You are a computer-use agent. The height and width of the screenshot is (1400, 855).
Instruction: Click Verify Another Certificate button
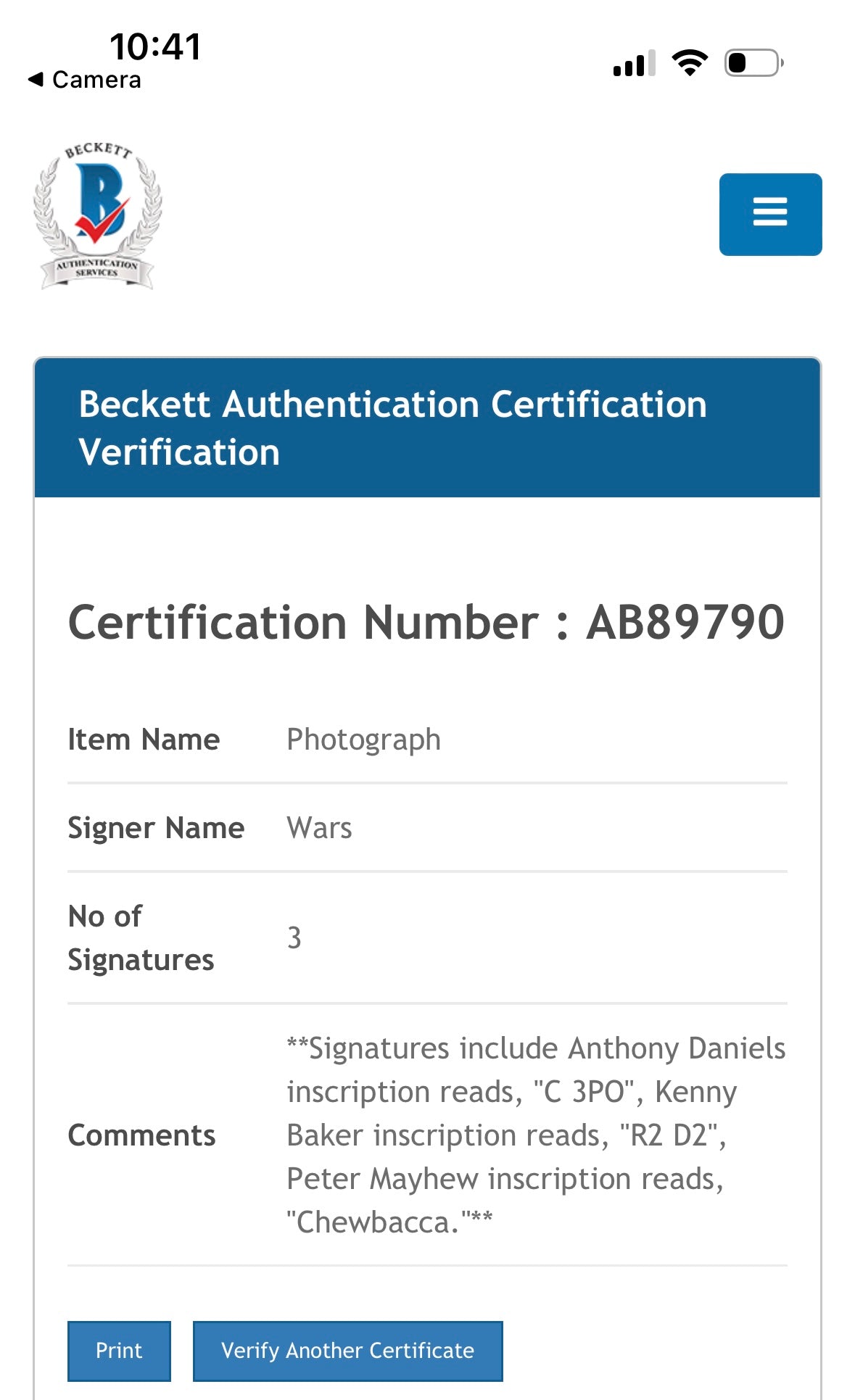[x=347, y=1351]
